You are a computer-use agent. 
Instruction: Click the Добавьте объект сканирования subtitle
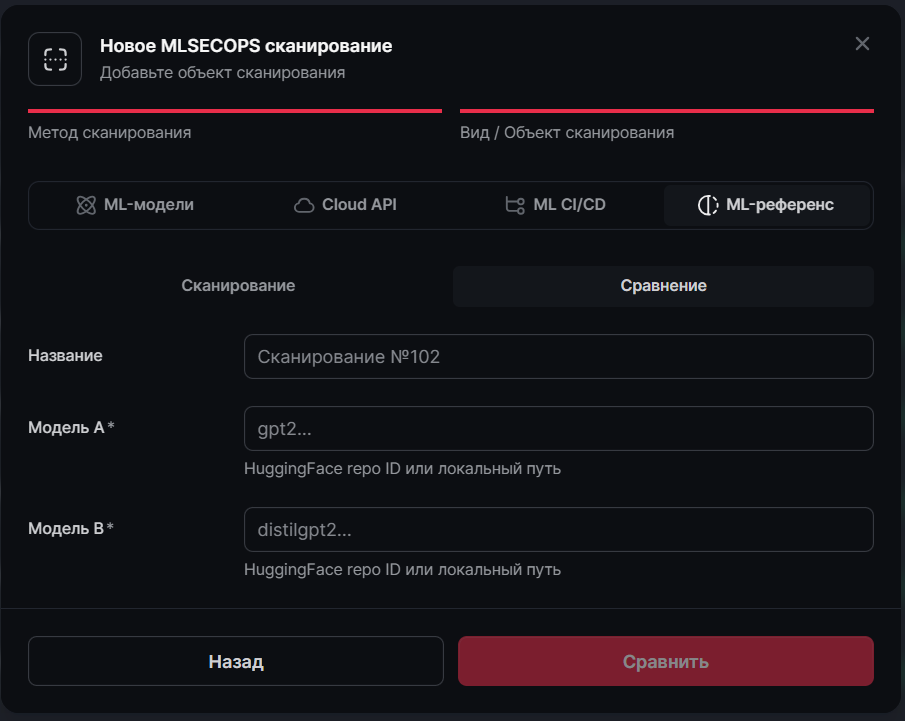[222, 73]
